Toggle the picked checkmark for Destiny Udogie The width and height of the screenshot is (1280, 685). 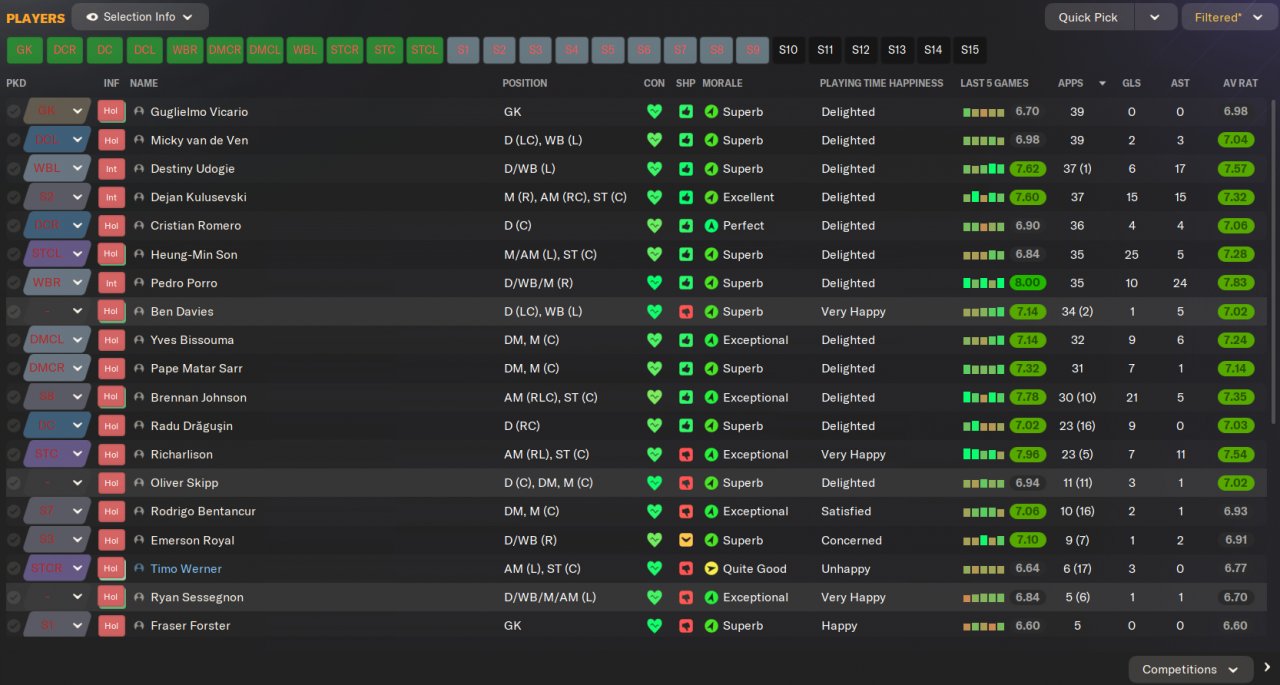[13, 169]
